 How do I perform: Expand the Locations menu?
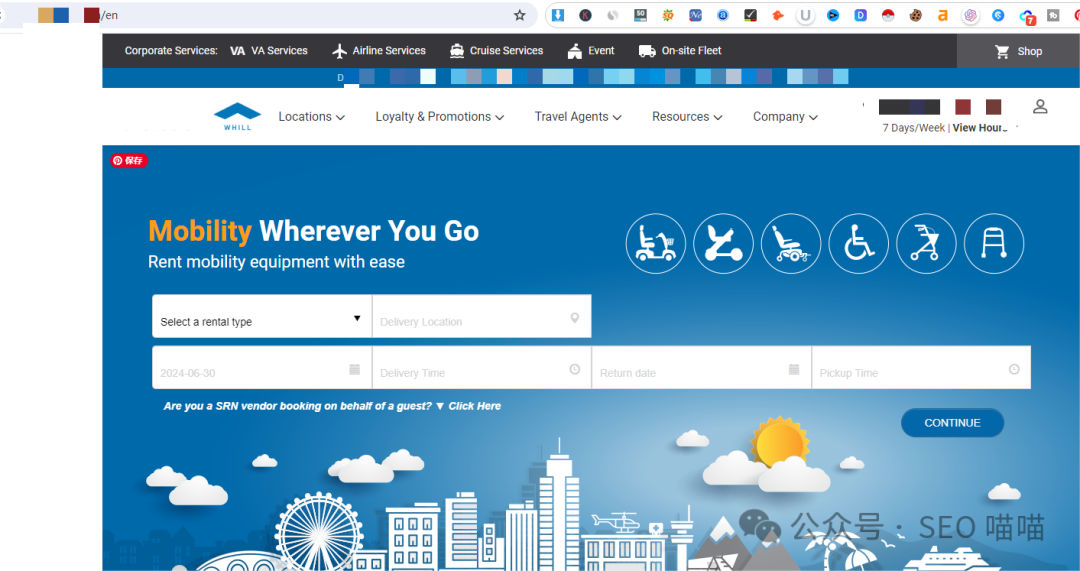[x=311, y=117]
